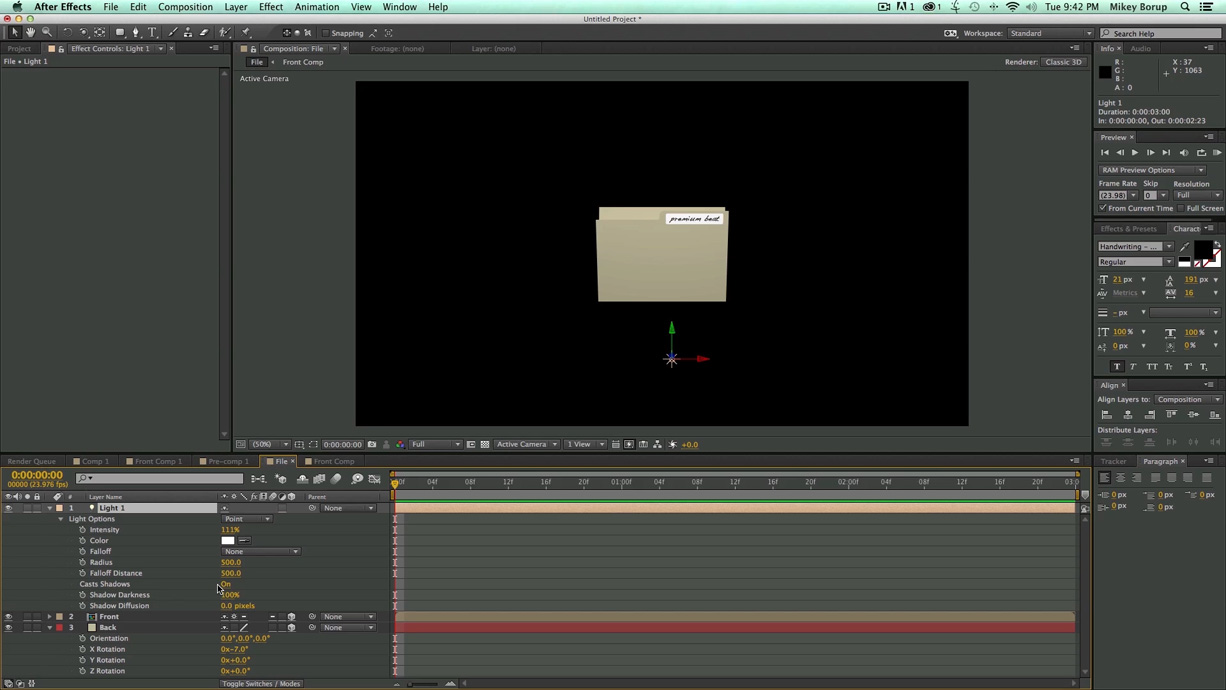
Task: Activate the Zoom tool
Action: (x=47, y=32)
